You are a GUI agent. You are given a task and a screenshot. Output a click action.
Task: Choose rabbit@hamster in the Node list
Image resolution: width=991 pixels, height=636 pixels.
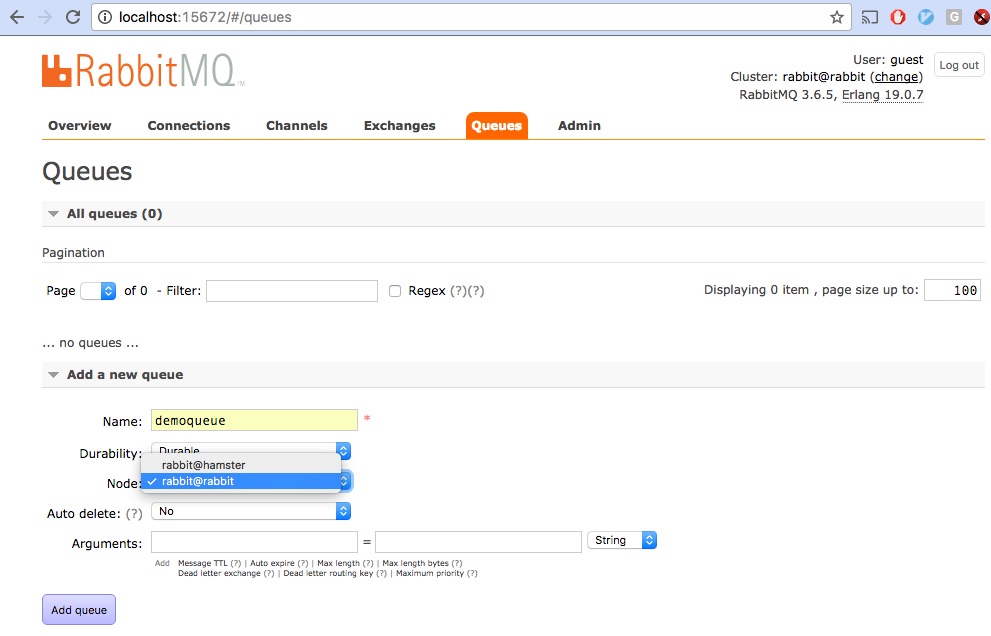point(241,465)
